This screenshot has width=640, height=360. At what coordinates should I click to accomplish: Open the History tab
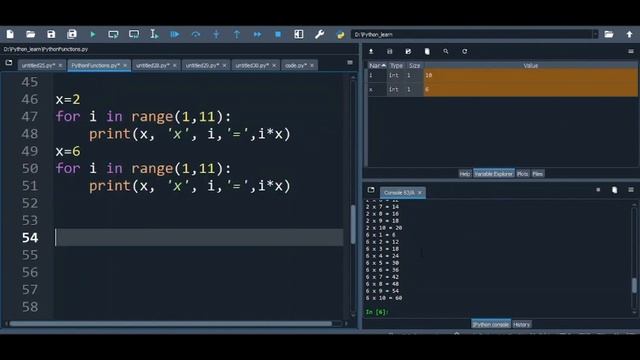522,324
